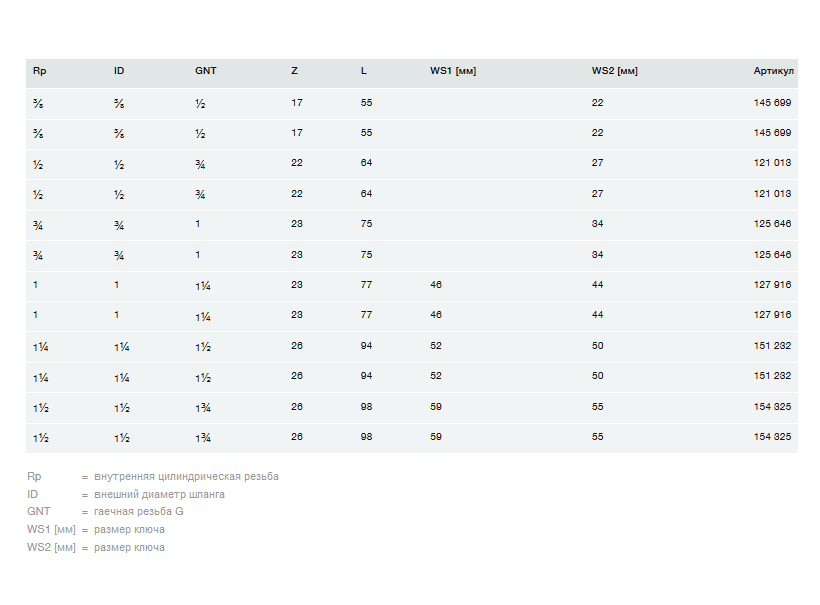Select the WS2 [мм] column header
Viewport: 820px width, 605px height.
(x=614, y=71)
